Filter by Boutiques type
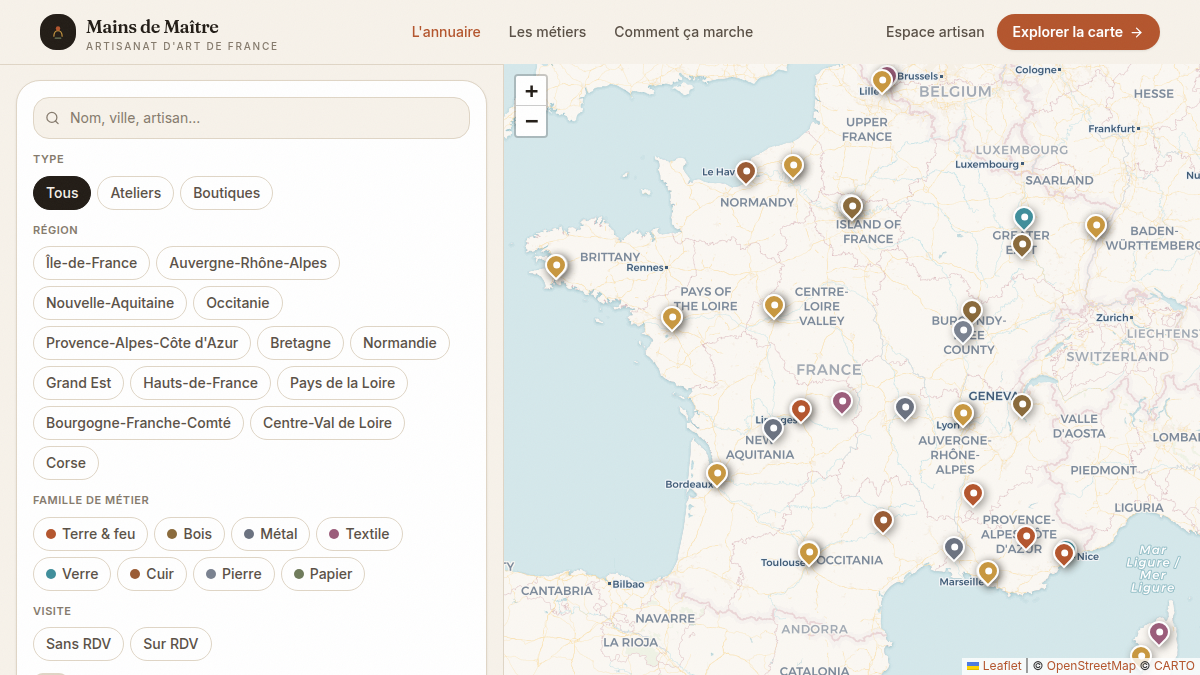 pos(226,193)
